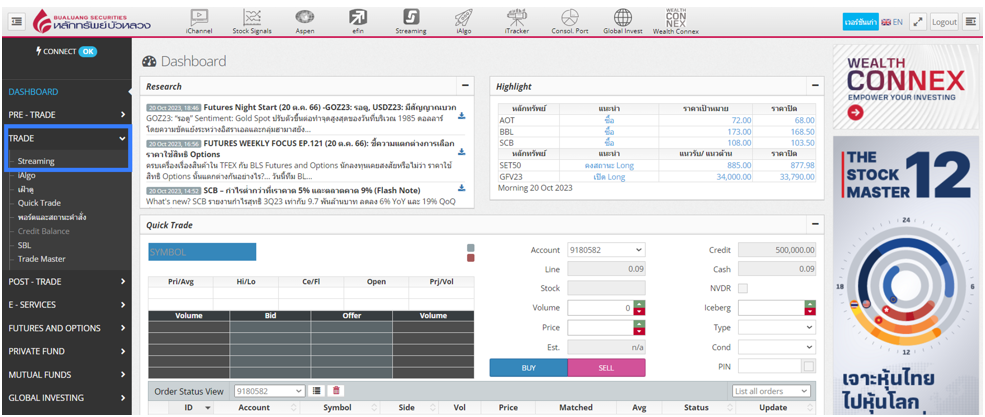Click the fullscreen expand arrows icon
The width and height of the screenshot is (985, 417).
click(x=917, y=21)
